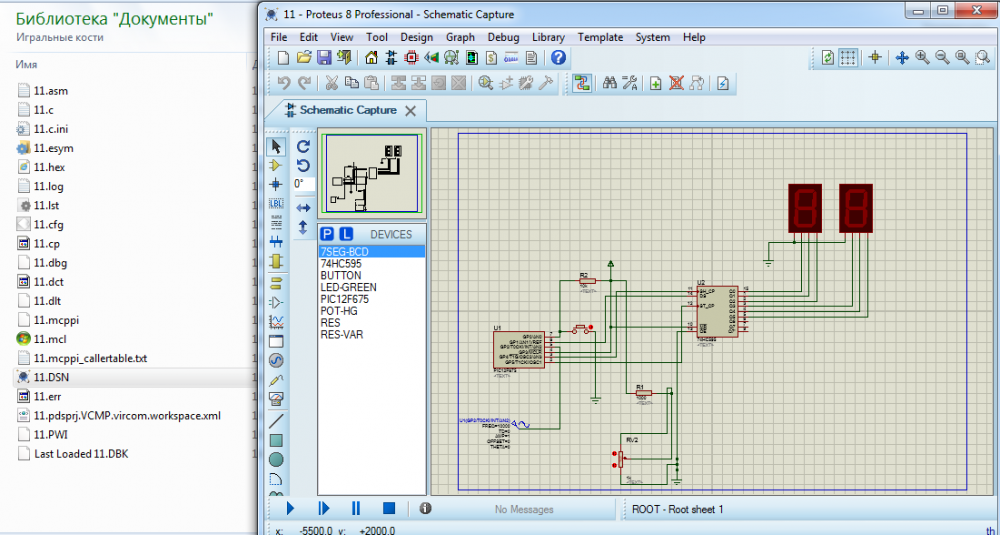Click the rotation angle field showing 0°

click(x=304, y=184)
